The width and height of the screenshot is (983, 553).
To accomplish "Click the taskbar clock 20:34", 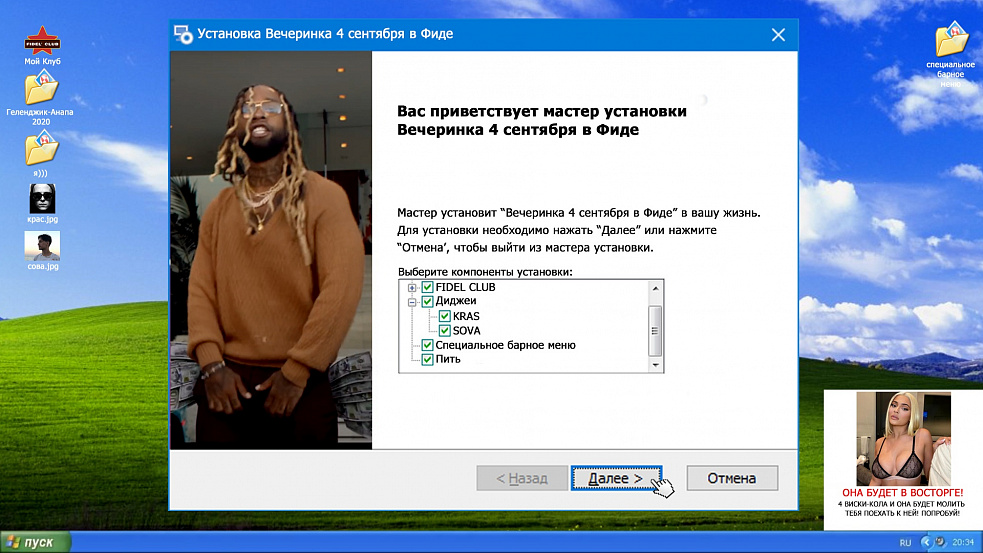I will click(x=963, y=542).
